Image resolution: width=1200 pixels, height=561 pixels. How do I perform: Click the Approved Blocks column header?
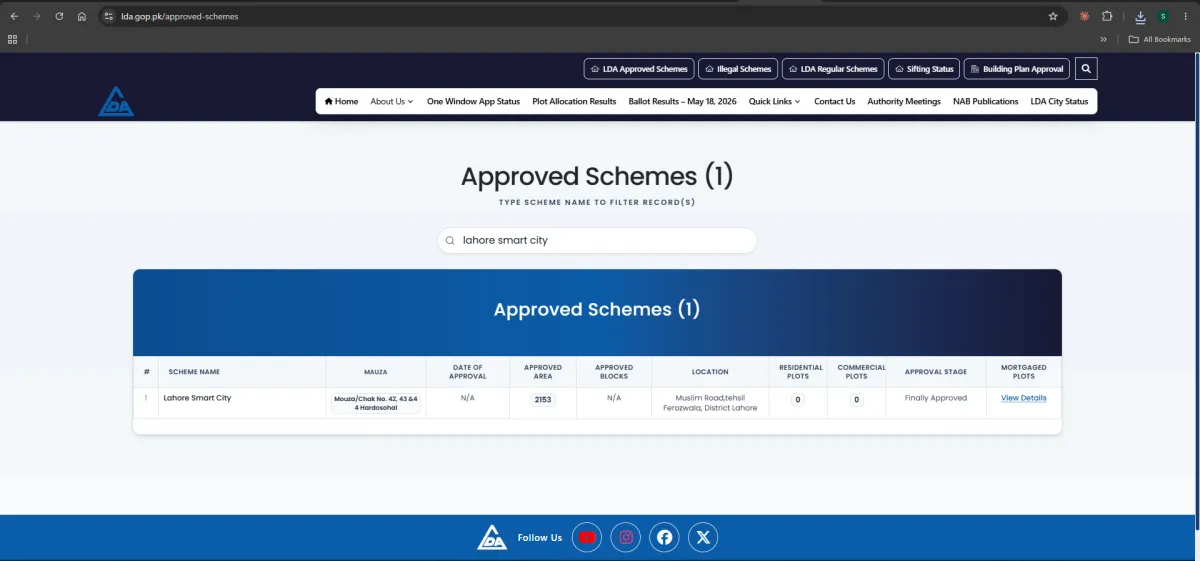pyautogui.click(x=614, y=372)
